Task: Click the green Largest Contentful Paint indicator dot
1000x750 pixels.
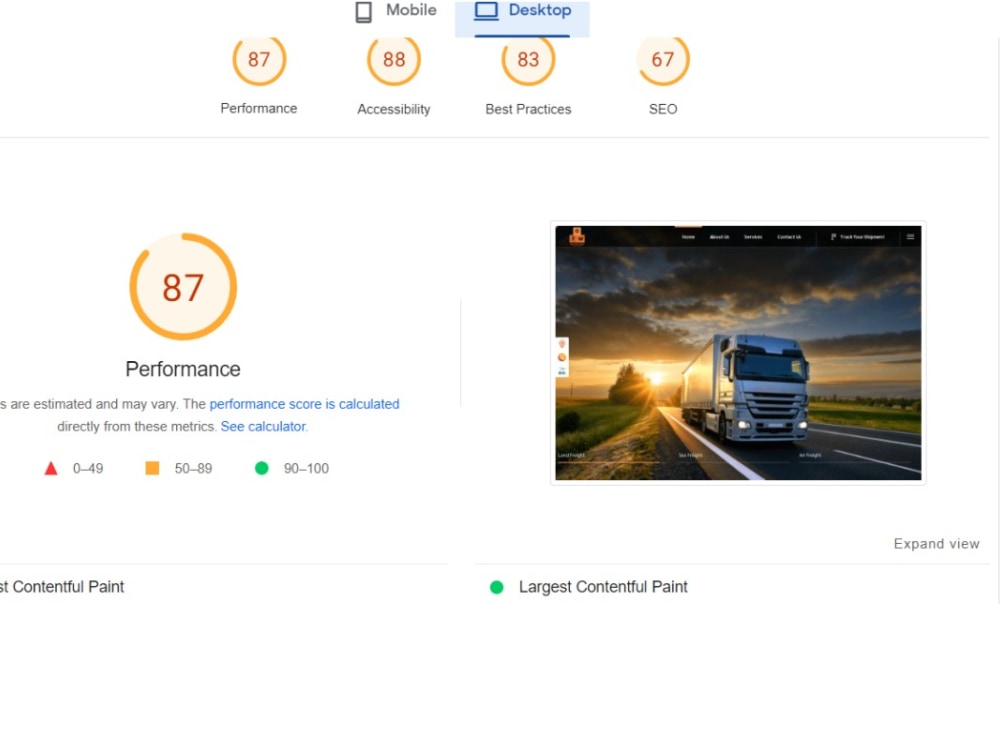Action: [x=496, y=587]
